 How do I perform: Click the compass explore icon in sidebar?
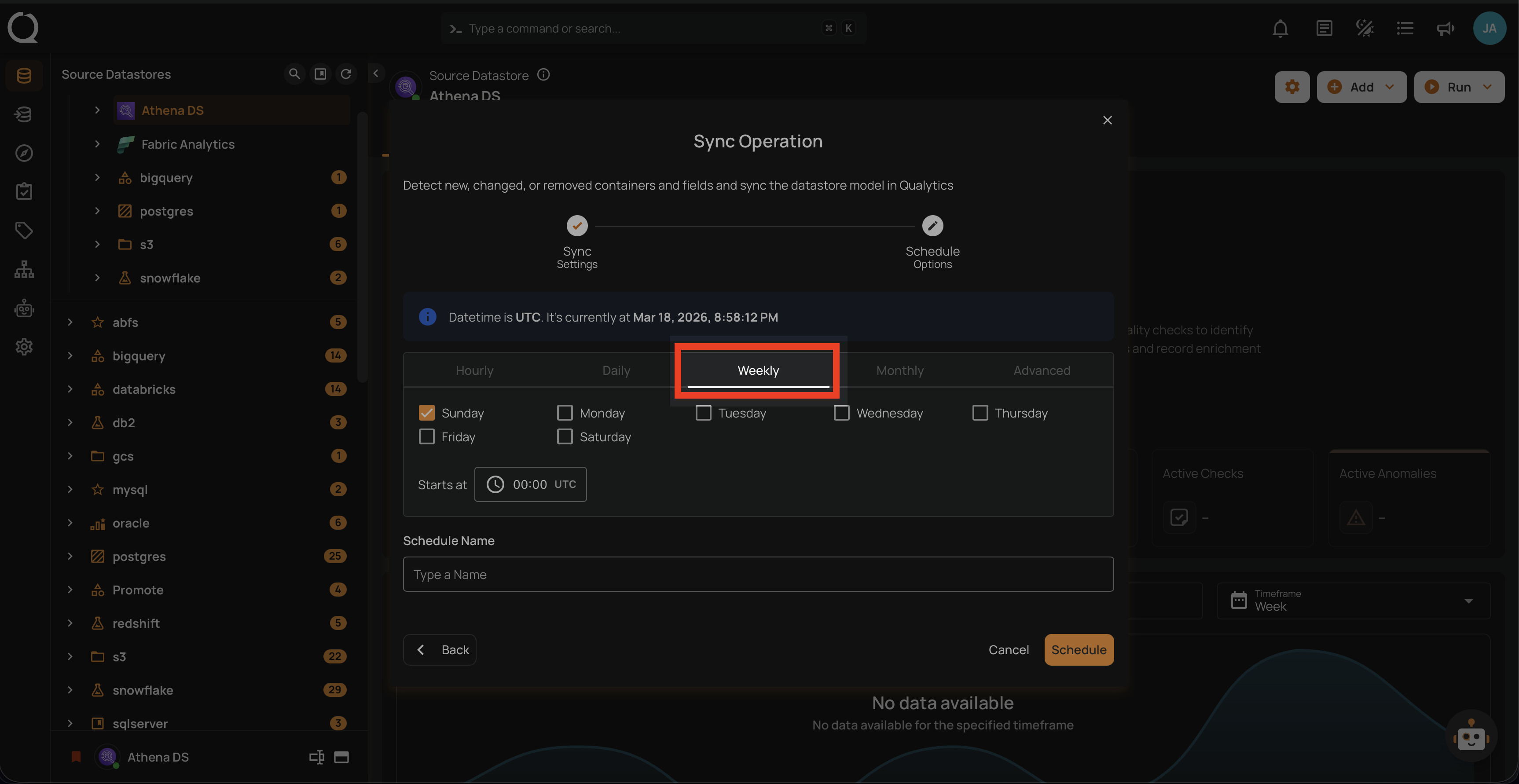coord(24,153)
